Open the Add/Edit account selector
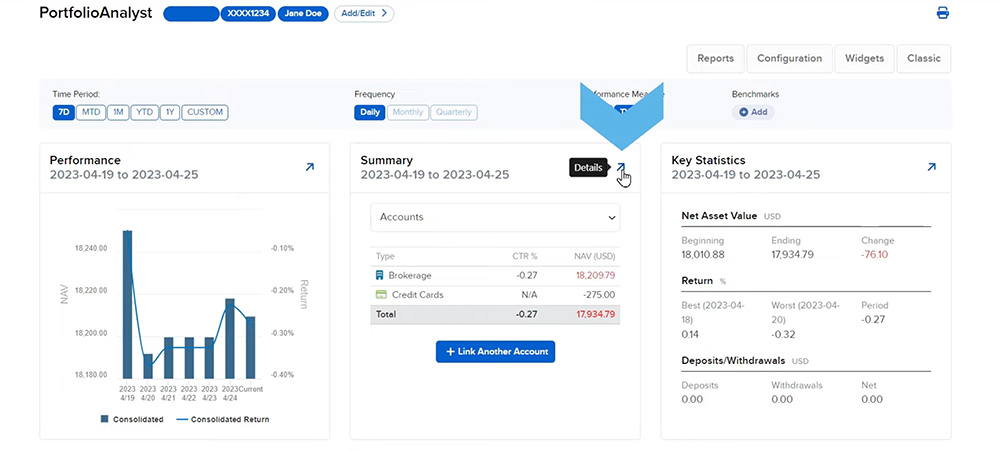 [x=363, y=14]
